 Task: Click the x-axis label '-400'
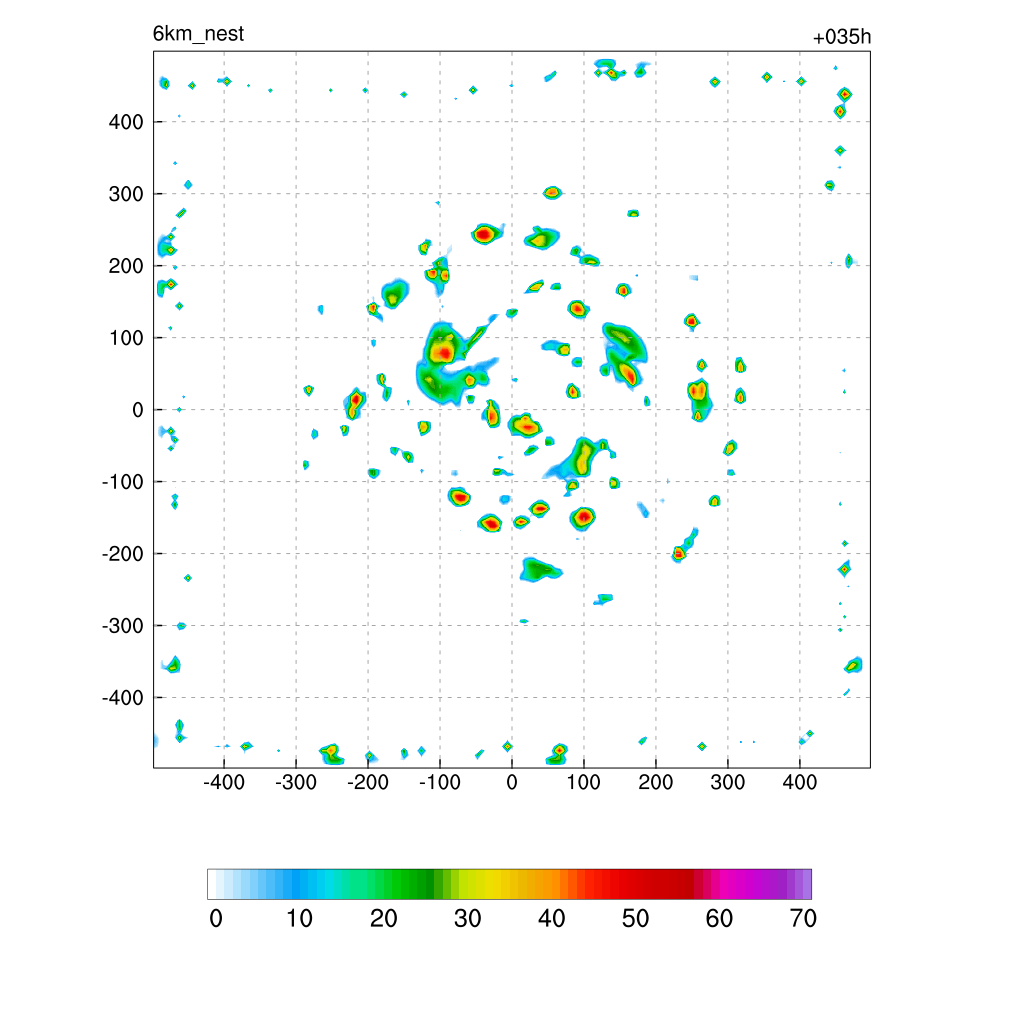[224, 782]
